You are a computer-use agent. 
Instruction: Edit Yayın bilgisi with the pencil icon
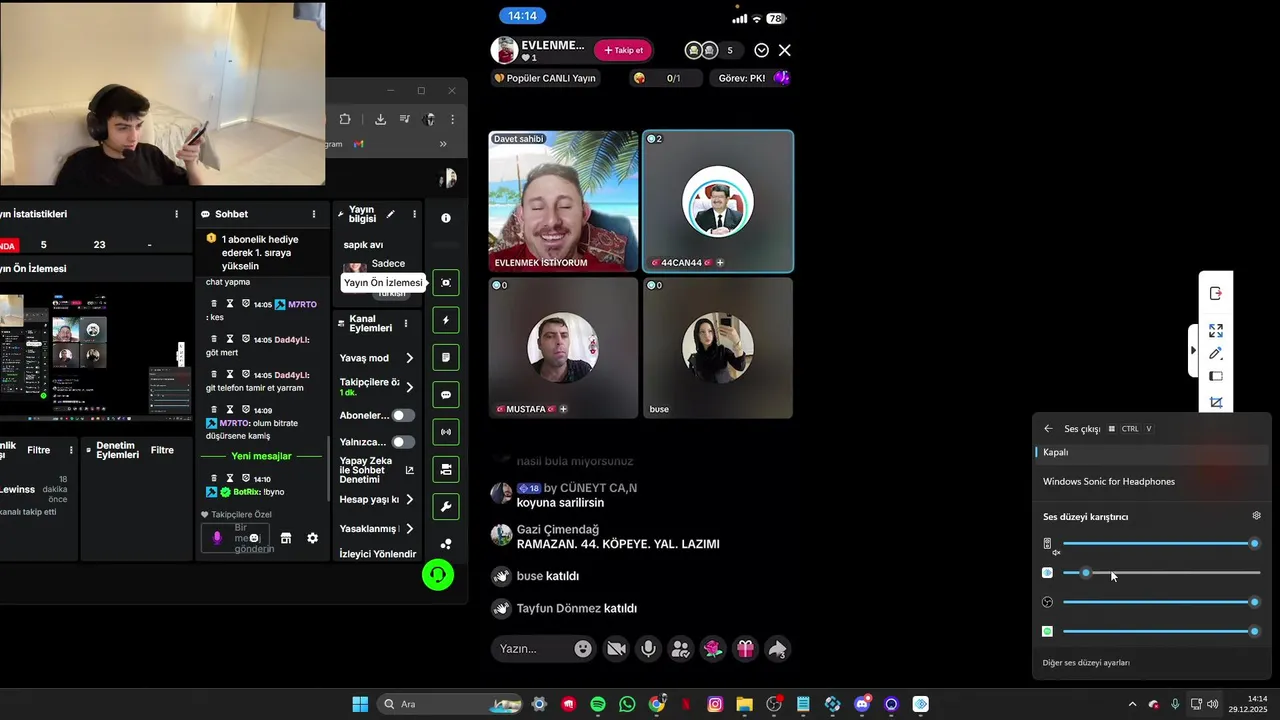(x=391, y=214)
